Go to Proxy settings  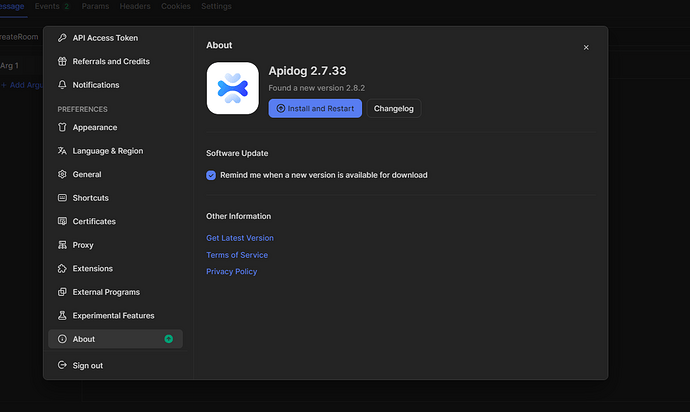click(83, 245)
